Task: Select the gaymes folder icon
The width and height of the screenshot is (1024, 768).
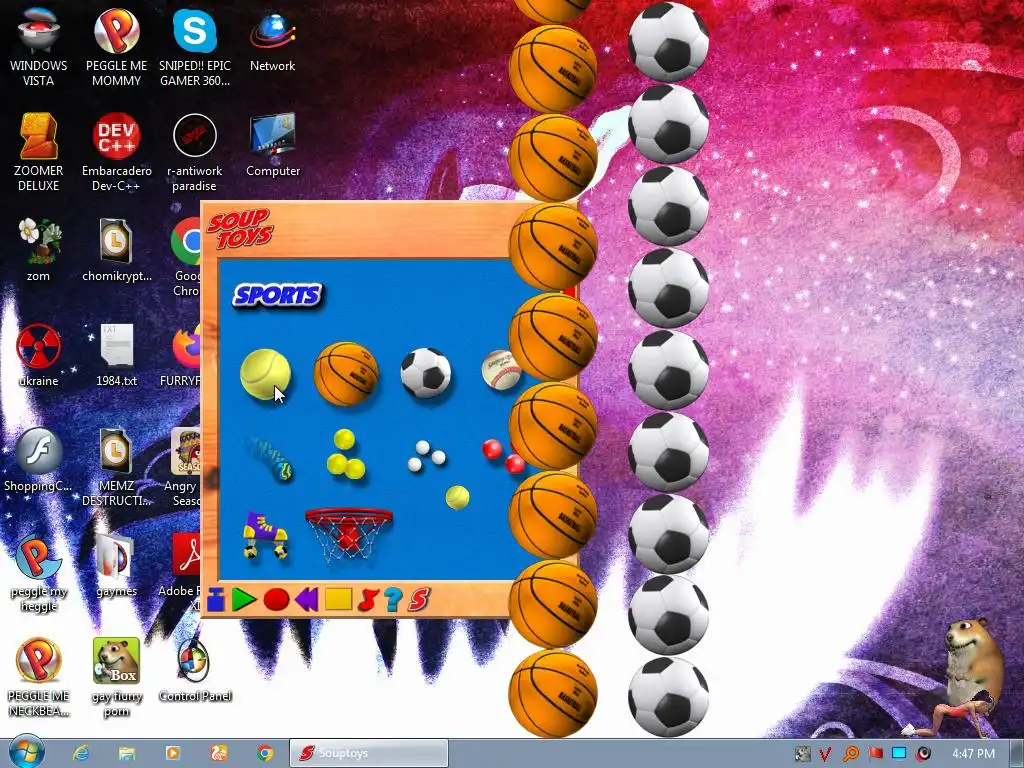Action: point(116,566)
